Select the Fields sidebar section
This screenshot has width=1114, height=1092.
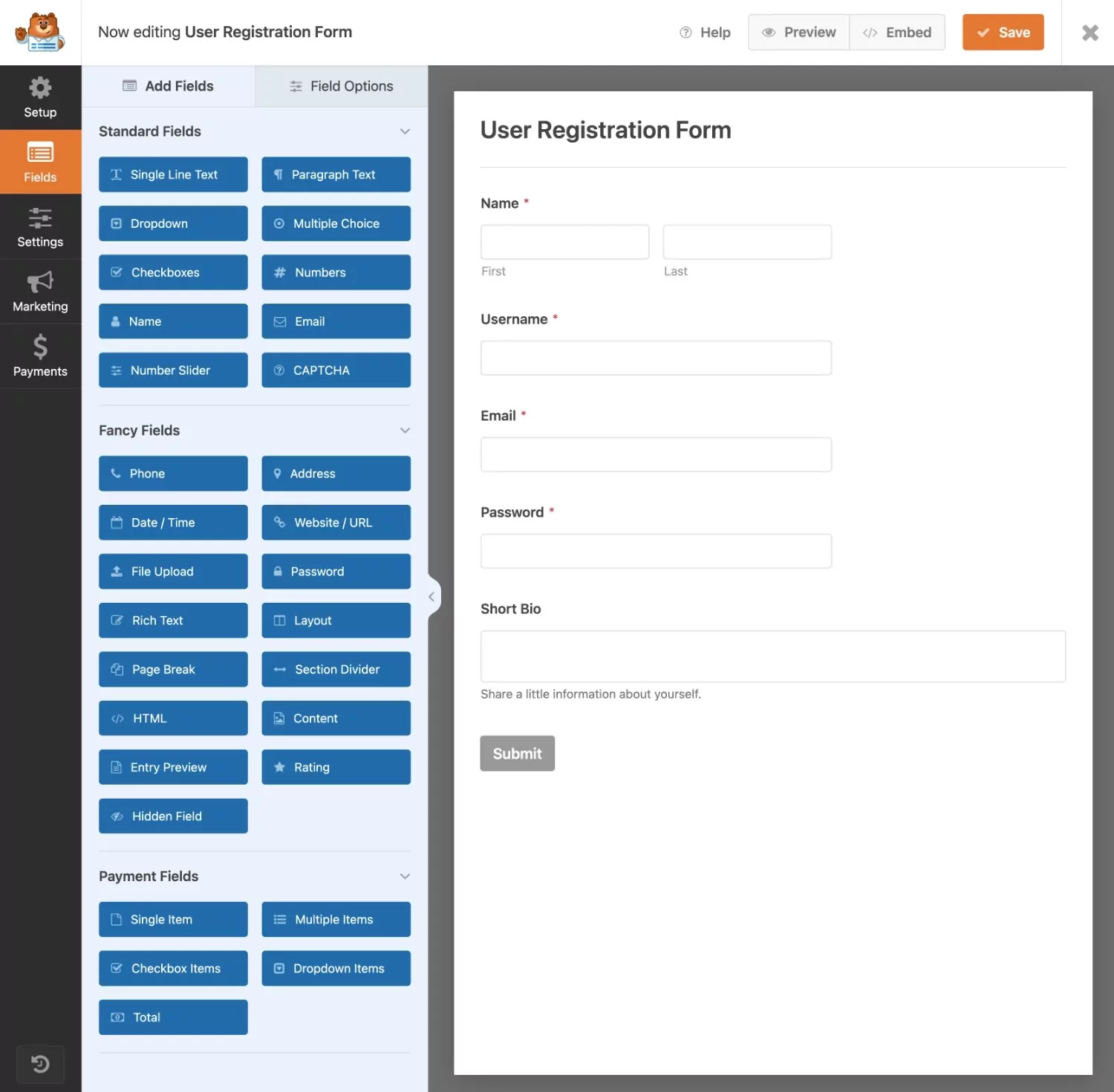40,162
